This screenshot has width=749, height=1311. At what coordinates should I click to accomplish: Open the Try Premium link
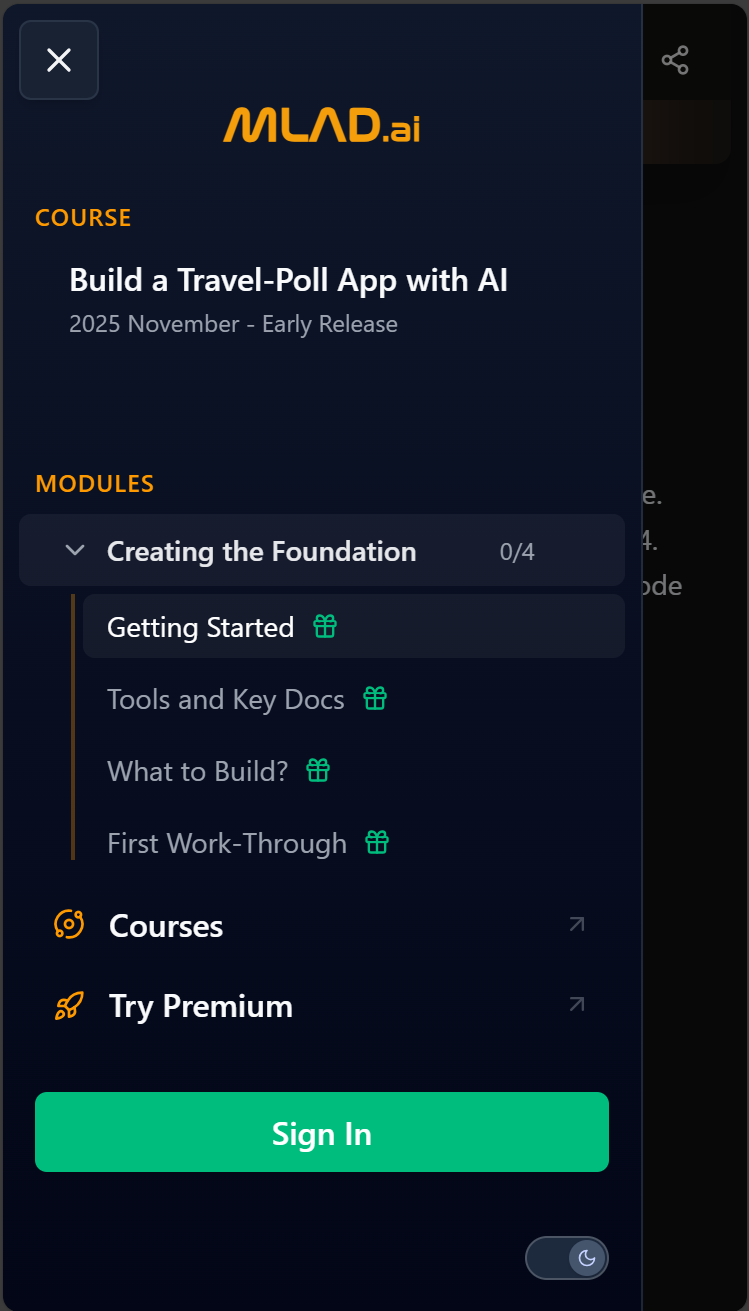click(200, 1005)
